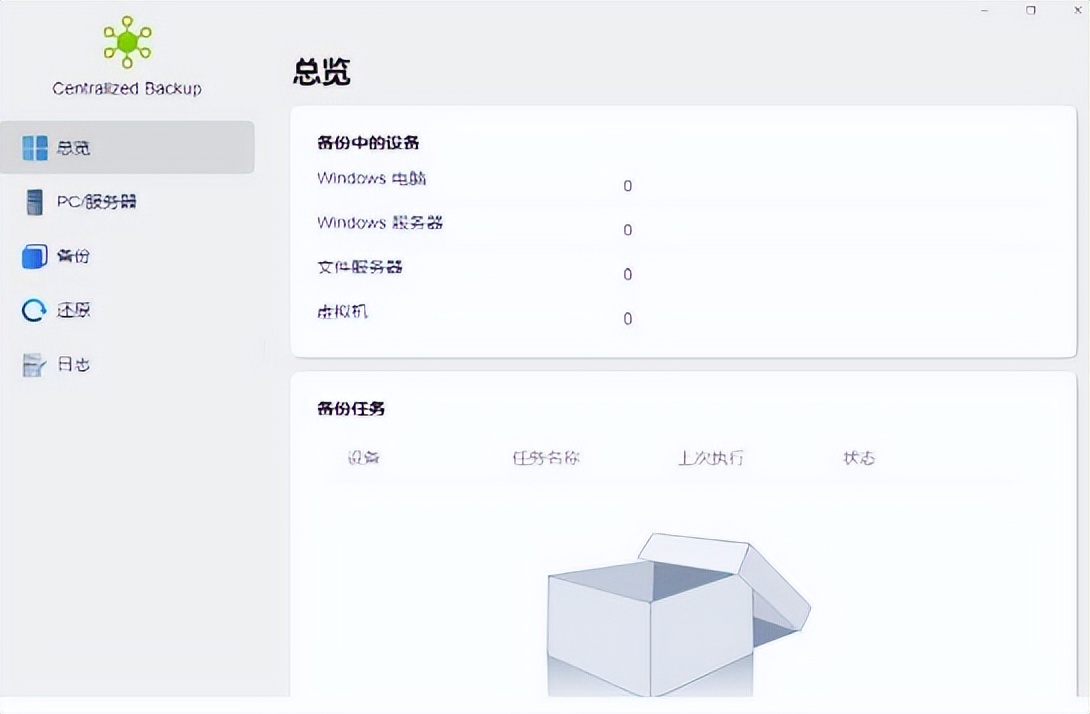Screen dimensions: 1090x714
Task: Select the blue Windows tiles icon beside 总览
Action: [34, 147]
